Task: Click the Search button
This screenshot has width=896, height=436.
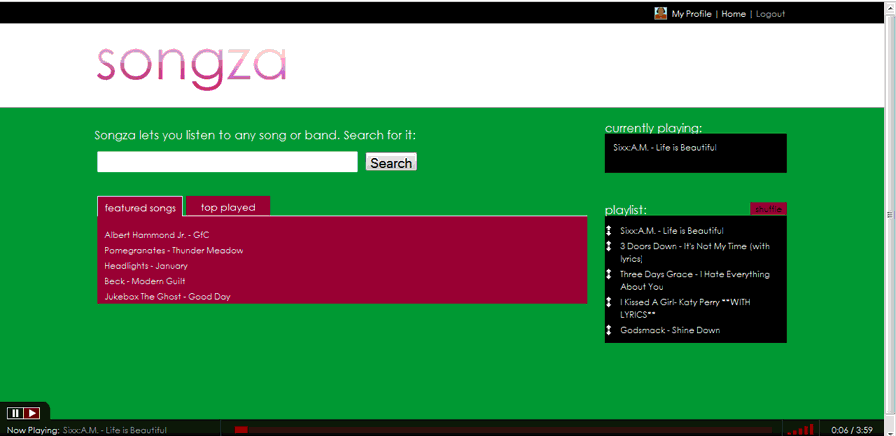Action: point(391,162)
